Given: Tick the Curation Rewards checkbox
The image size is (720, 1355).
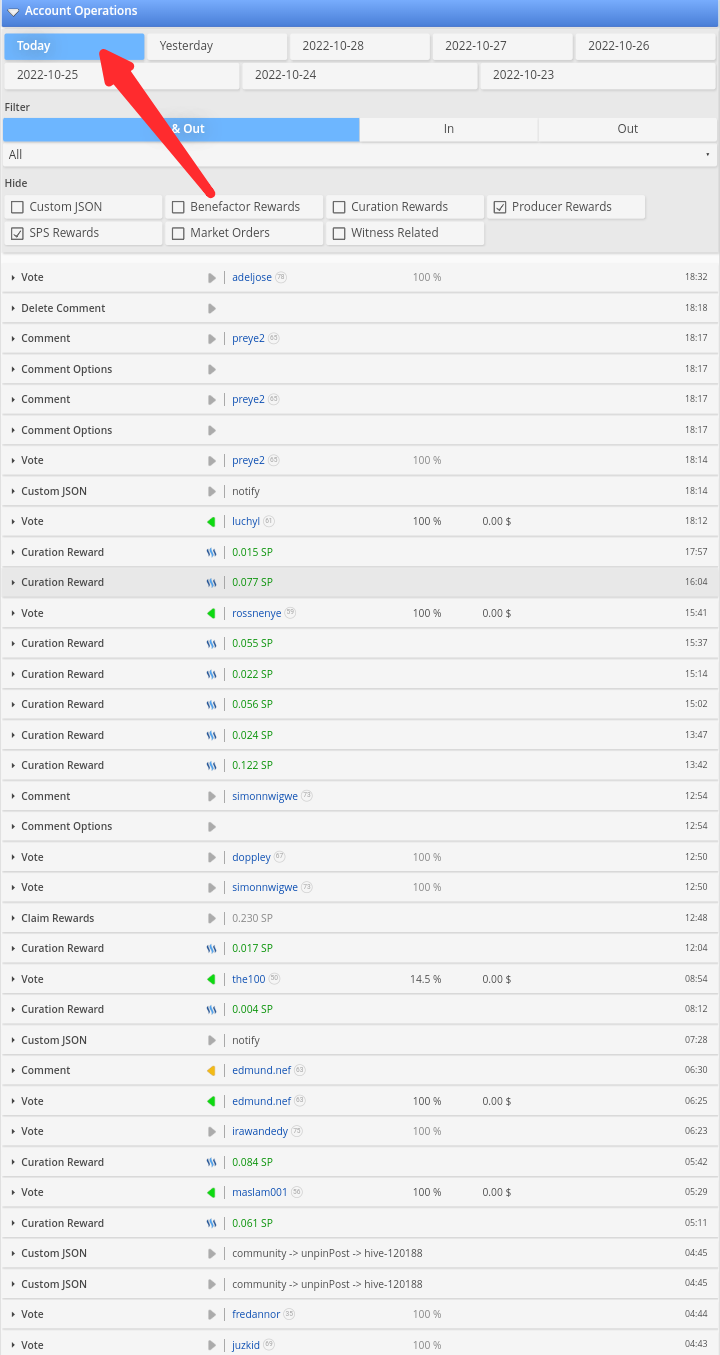Looking at the screenshot, I should [339, 207].
